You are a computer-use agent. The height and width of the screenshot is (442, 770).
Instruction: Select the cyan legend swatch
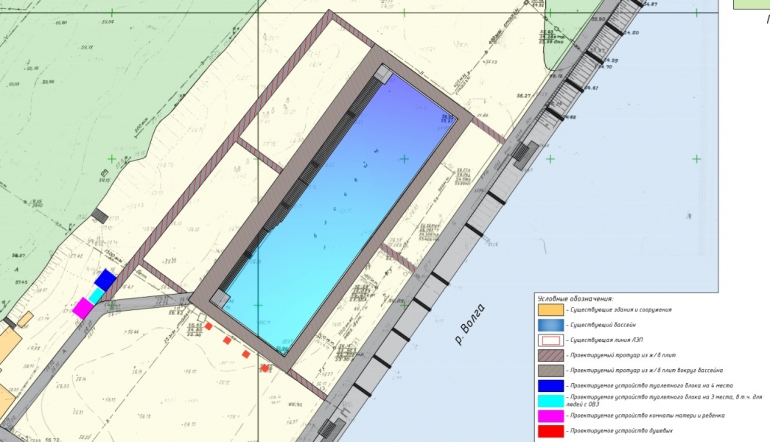pos(550,400)
